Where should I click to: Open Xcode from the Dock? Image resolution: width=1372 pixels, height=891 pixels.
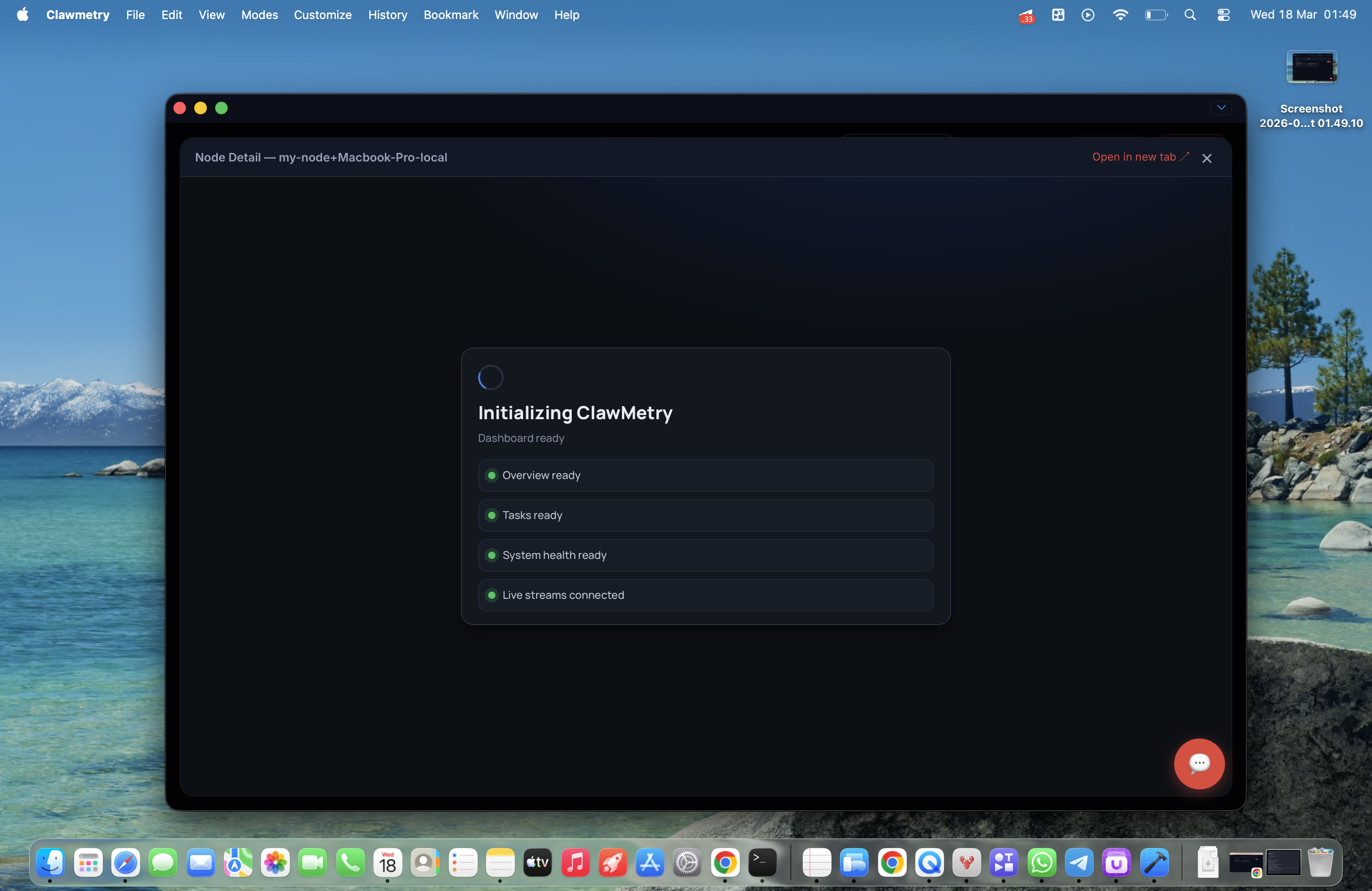(x=1155, y=863)
